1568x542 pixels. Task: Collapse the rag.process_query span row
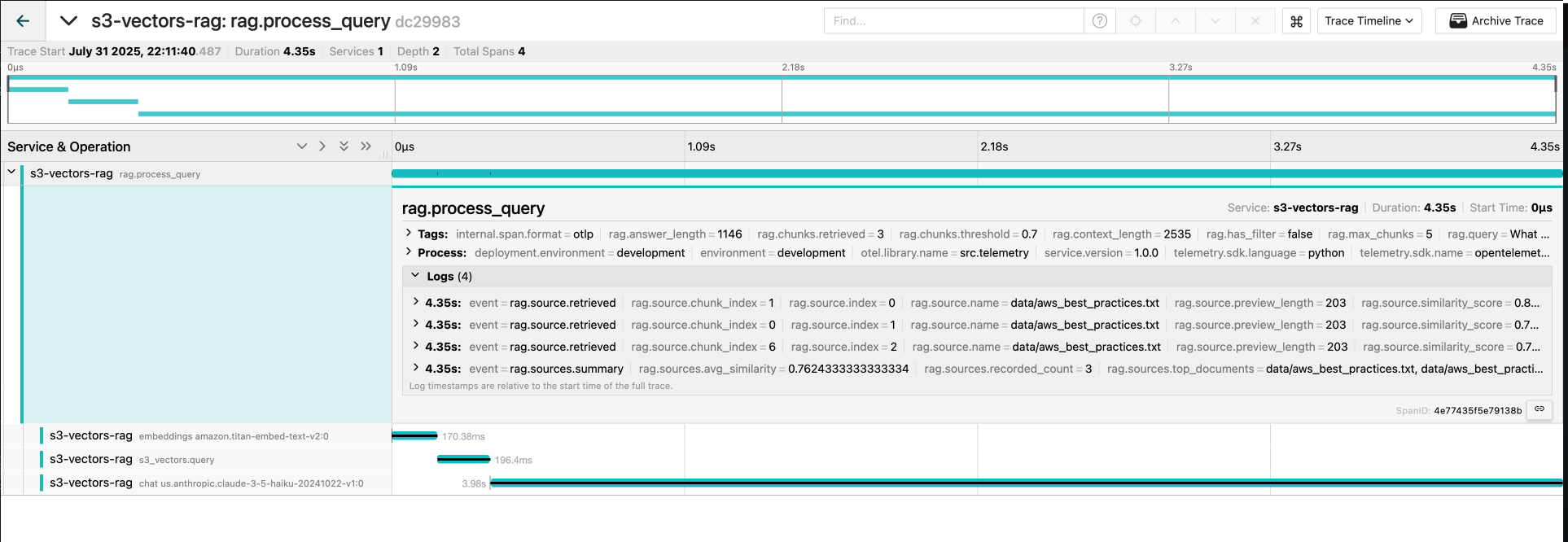tap(11, 173)
